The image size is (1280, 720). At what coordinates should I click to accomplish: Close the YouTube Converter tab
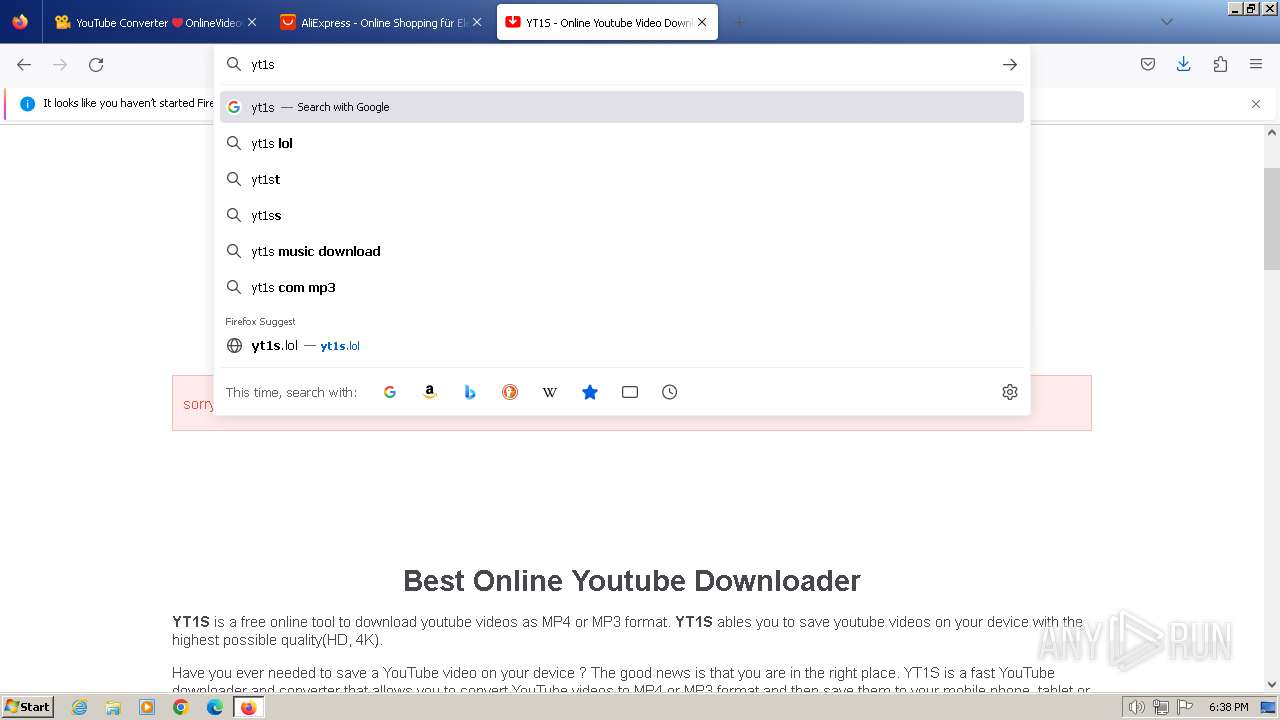pyautogui.click(x=252, y=22)
